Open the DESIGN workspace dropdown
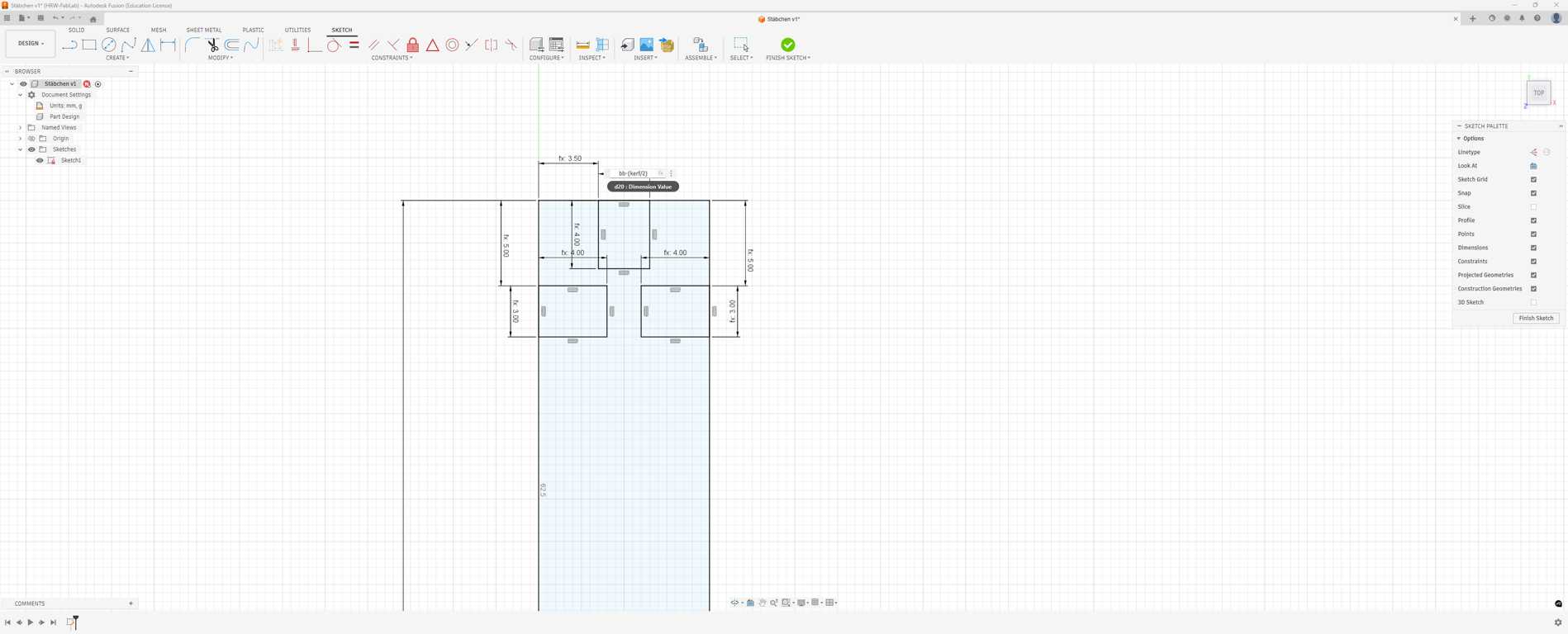 [x=31, y=44]
